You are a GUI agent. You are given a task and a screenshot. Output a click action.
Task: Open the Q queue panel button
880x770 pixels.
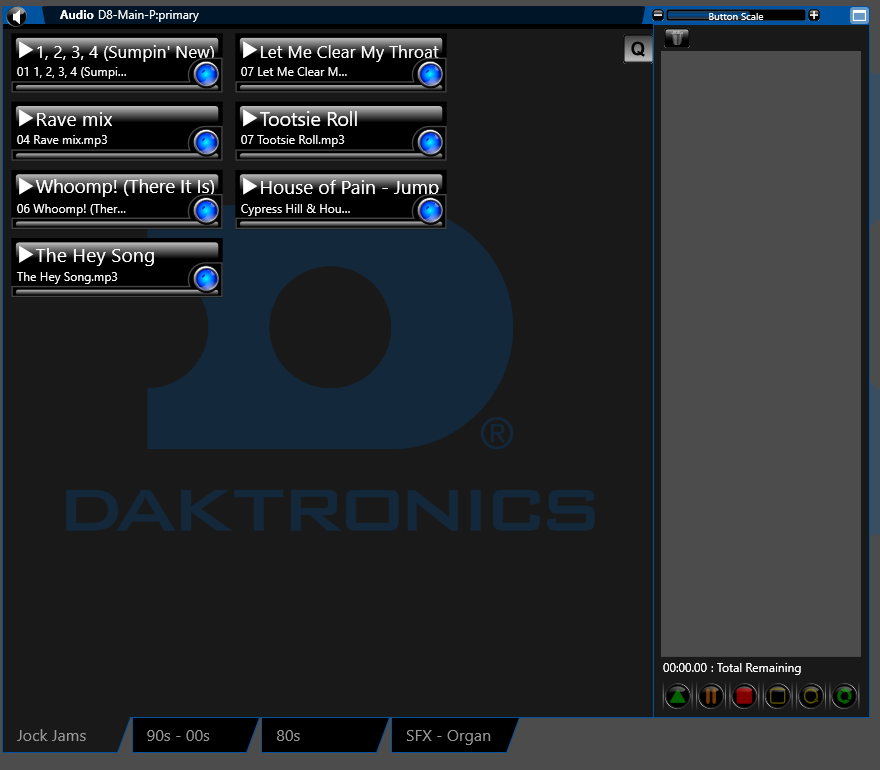[638, 48]
